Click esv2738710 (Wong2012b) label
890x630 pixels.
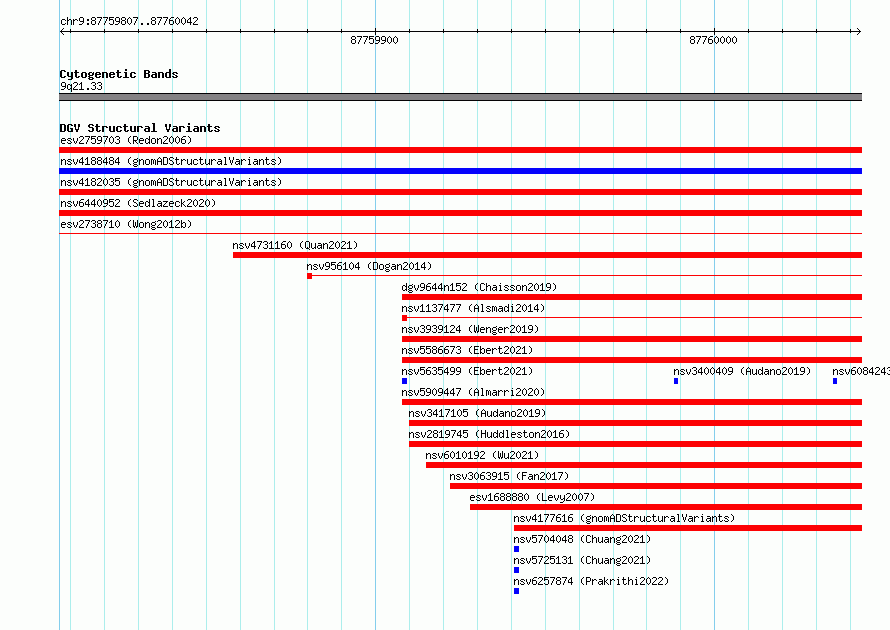tap(126, 224)
